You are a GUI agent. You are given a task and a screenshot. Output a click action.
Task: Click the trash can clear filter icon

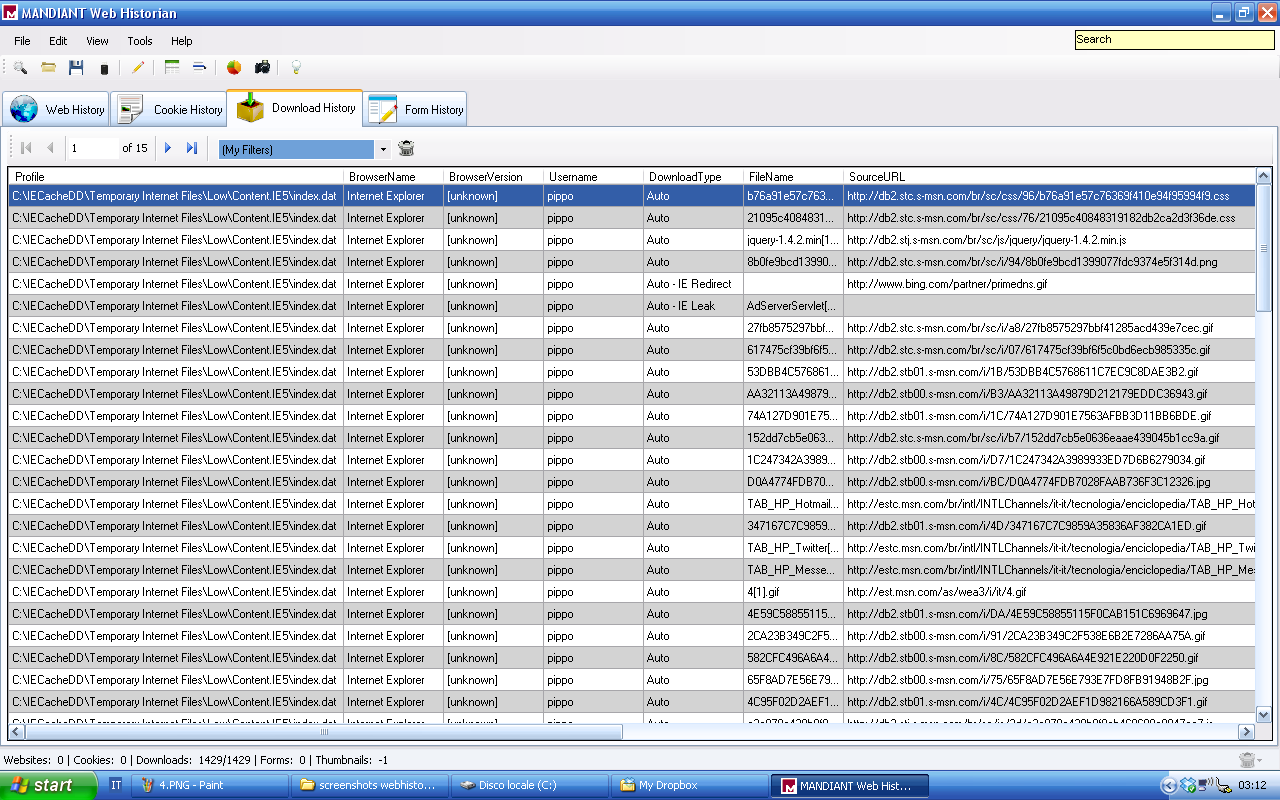(406, 148)
